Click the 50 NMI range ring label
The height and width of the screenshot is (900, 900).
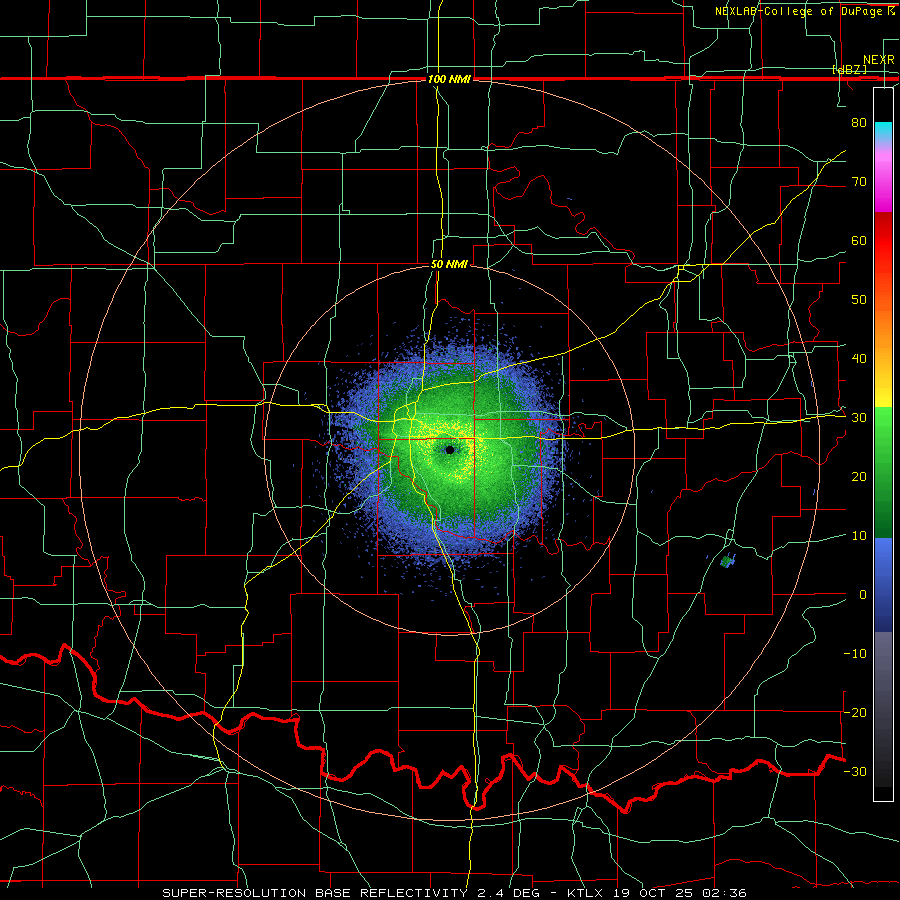[x=449, y=264]
